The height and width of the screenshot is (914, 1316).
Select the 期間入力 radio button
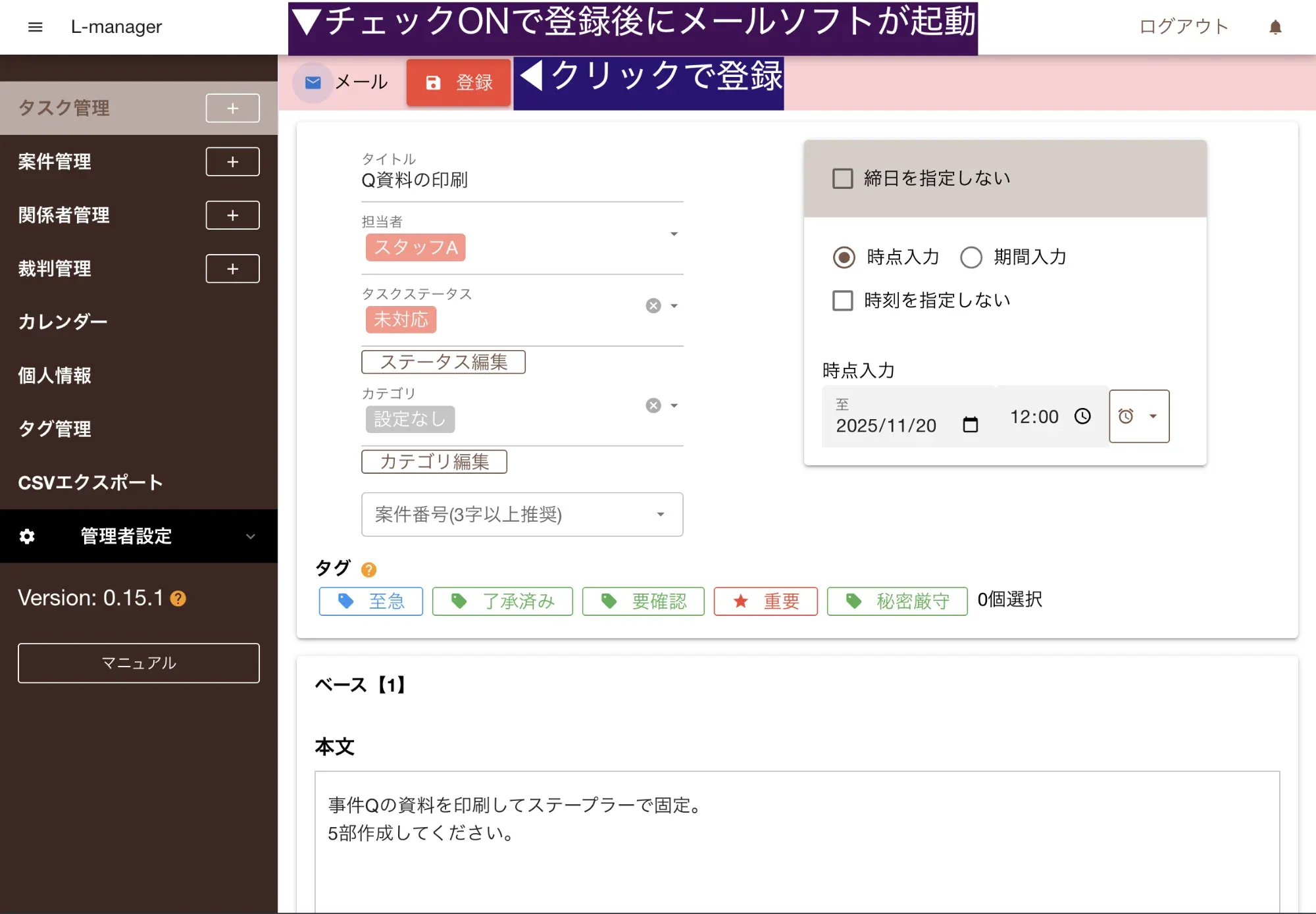971,257
